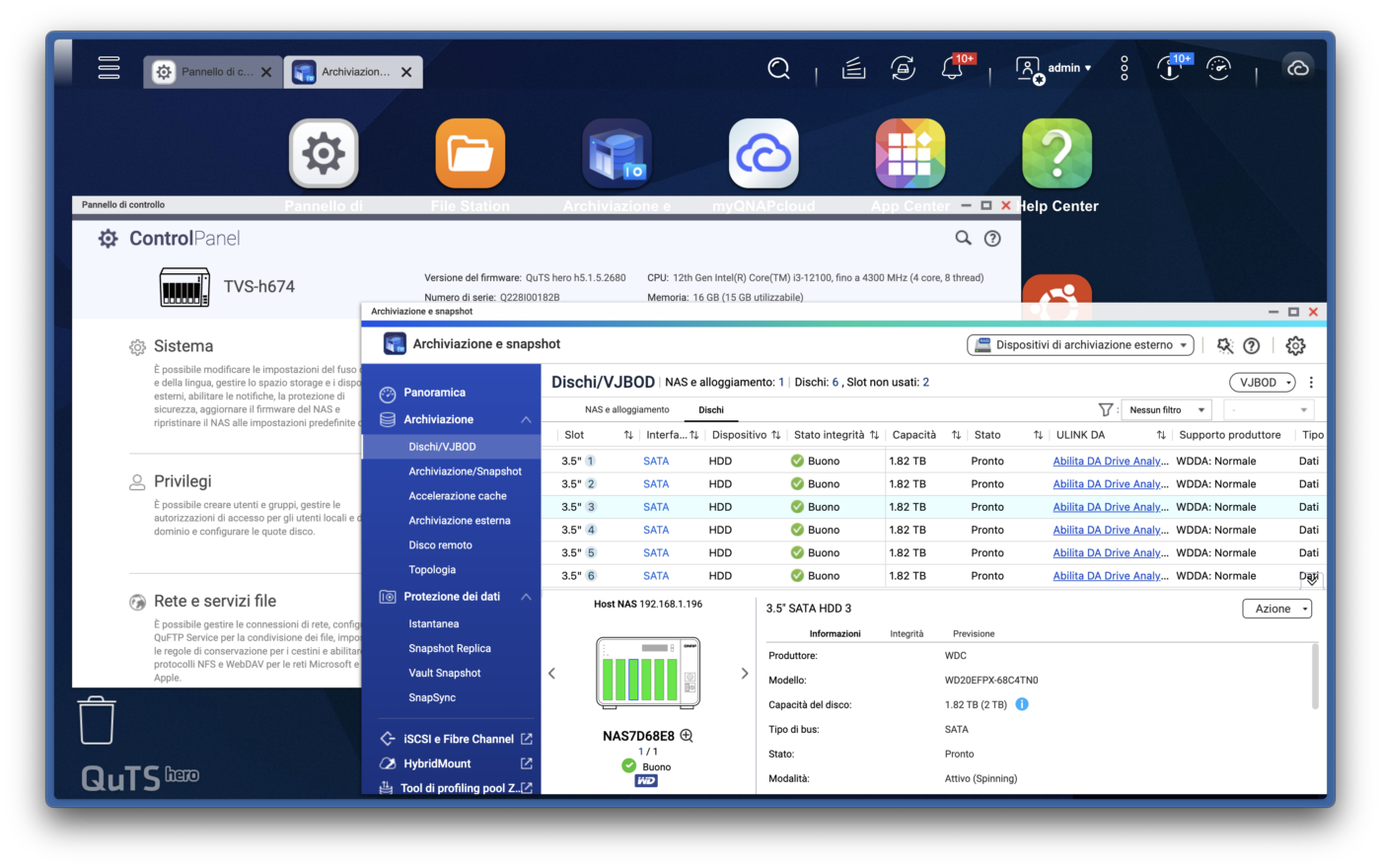Screen dimensions: 1381x868
Task: Open the Nessun filtro dropdown
Action: (x=1167, y=410)
